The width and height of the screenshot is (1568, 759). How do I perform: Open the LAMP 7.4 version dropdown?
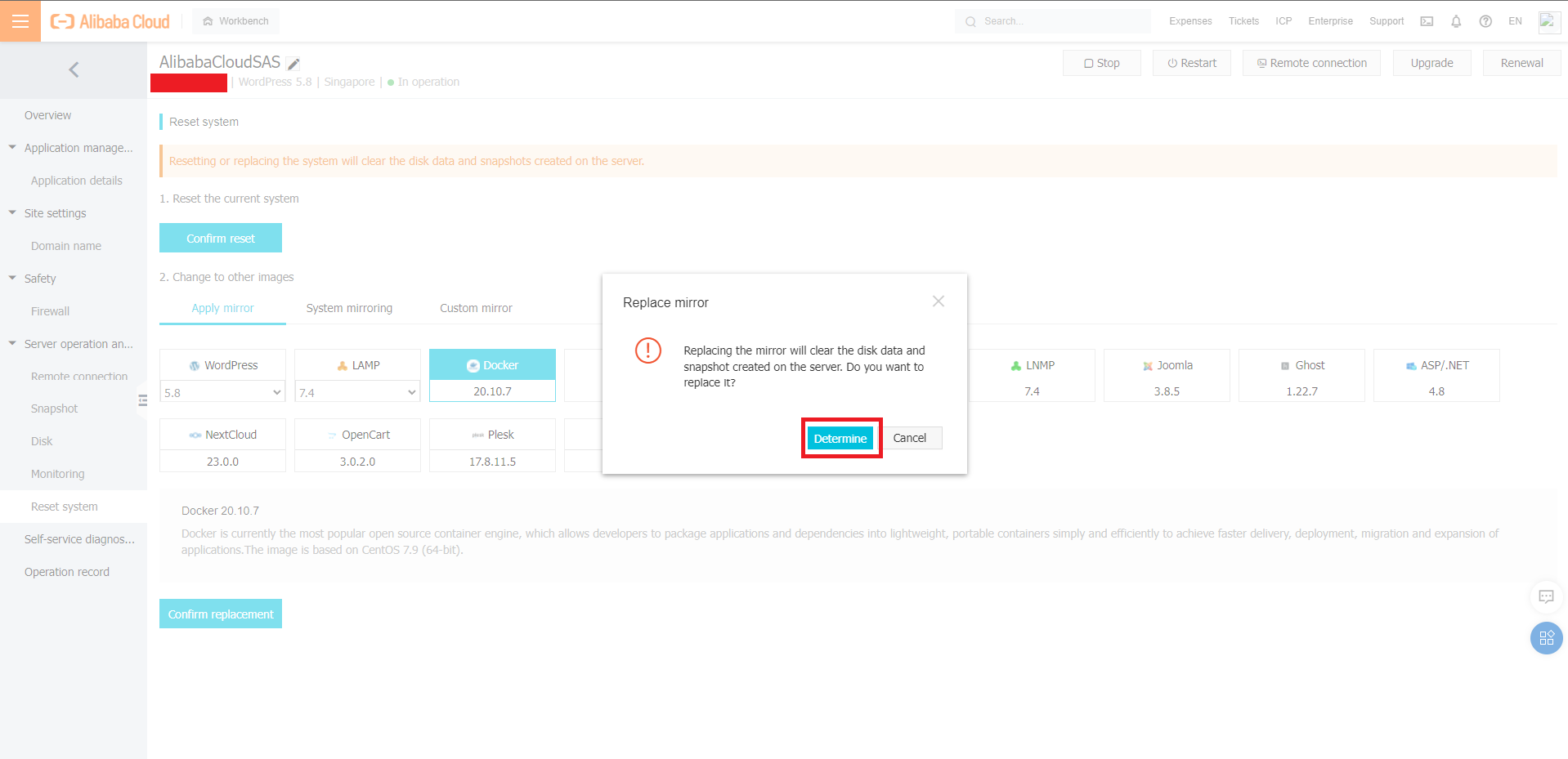357,392
